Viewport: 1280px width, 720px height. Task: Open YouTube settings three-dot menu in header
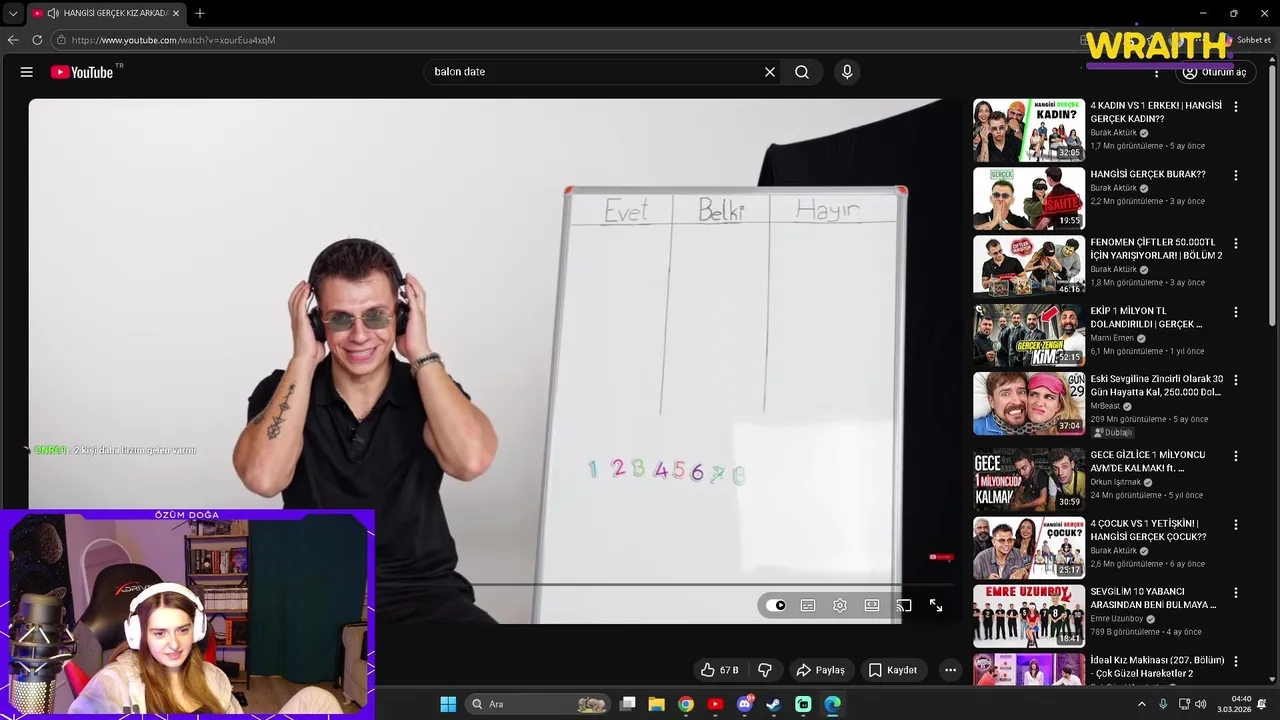coord(1157,72)
